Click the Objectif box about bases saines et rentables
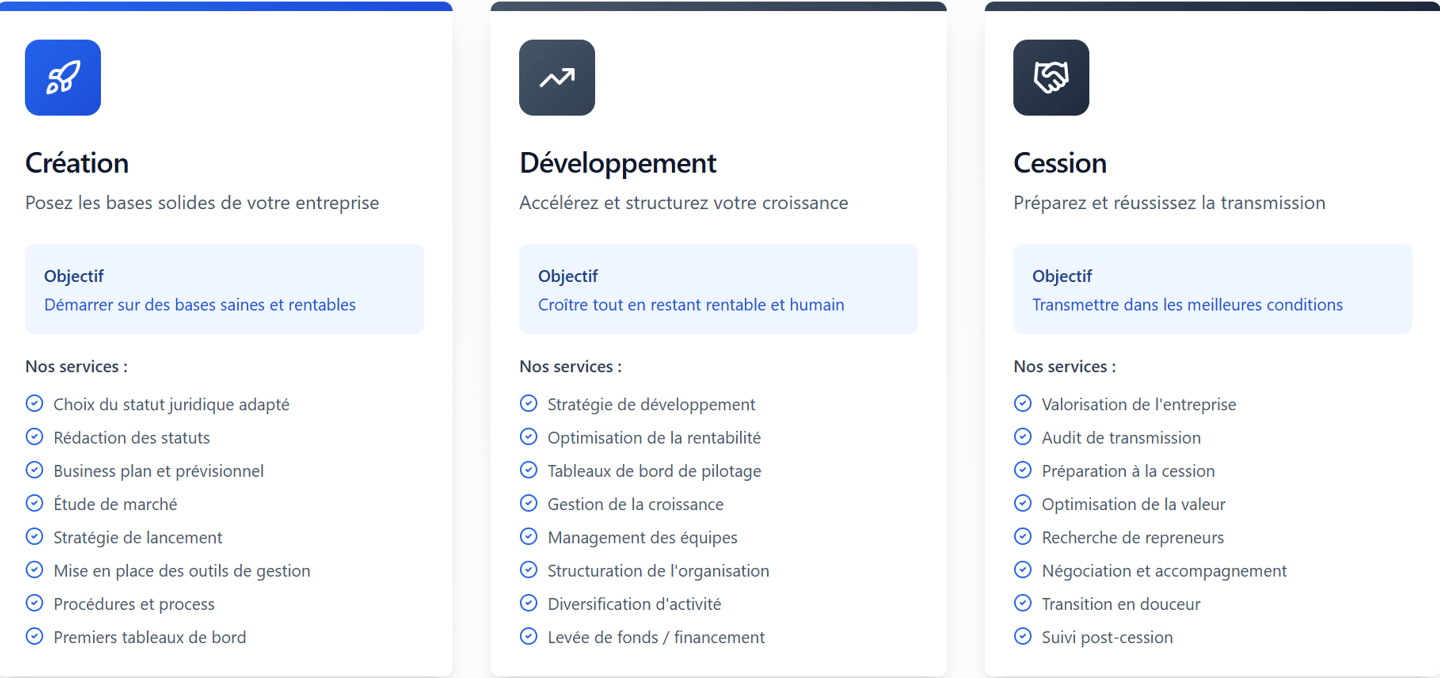This screenshot has width=1440, height=678. coord(224,289)
